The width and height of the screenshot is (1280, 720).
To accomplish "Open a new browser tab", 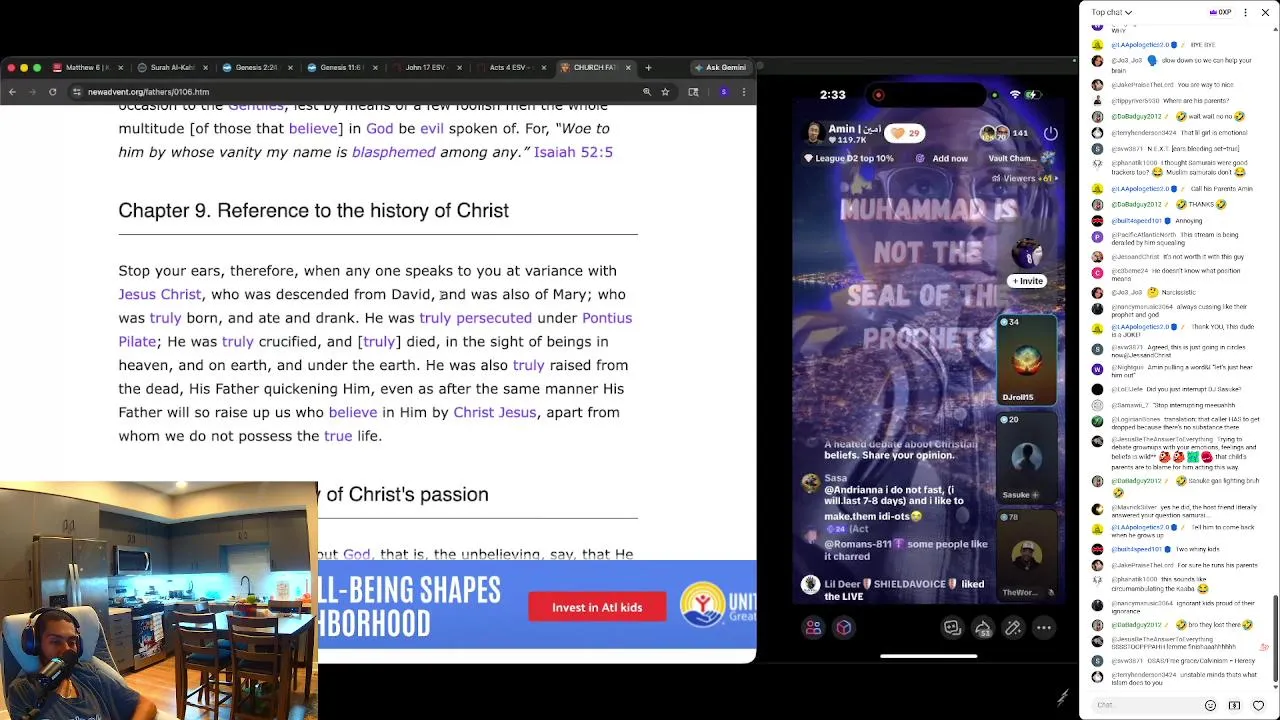I will pos(648,68).
